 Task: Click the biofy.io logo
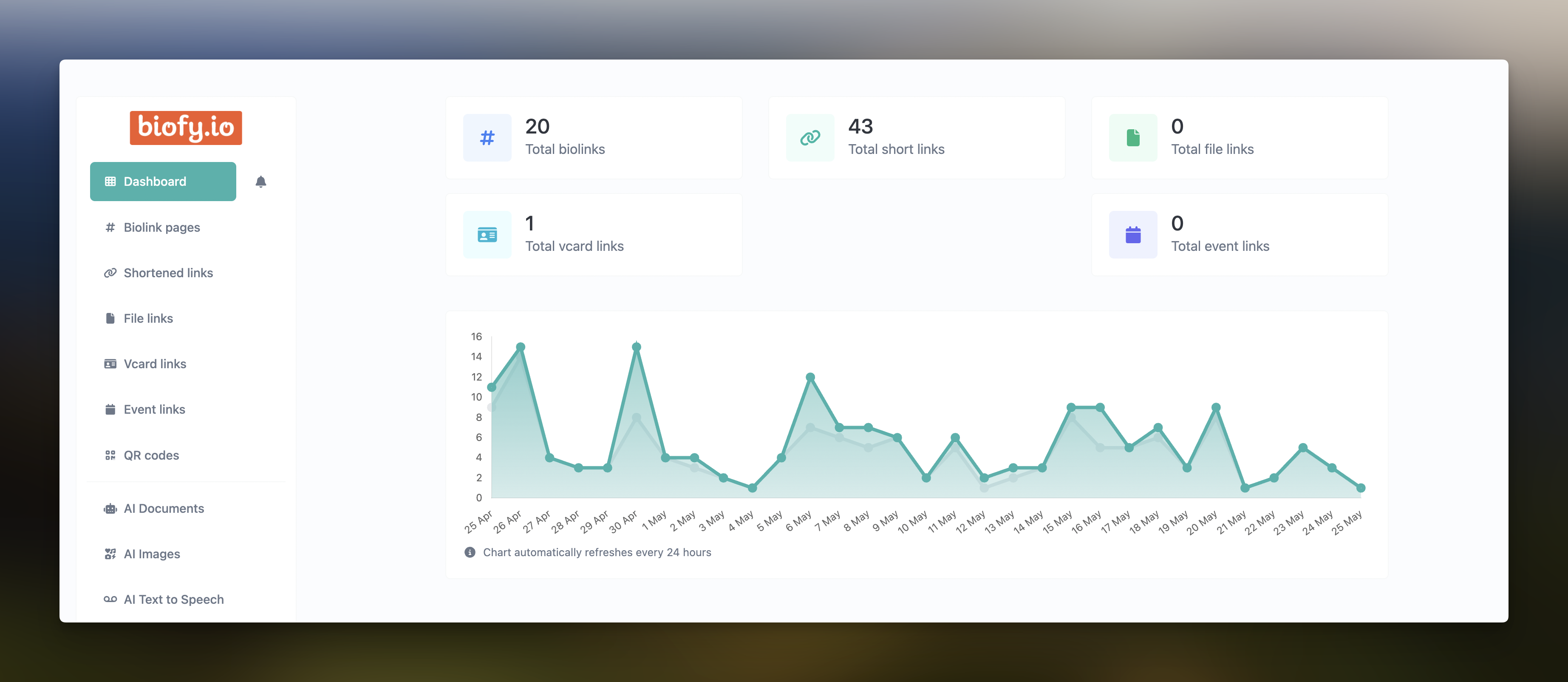pyautogui.click(x=186, y=128)
